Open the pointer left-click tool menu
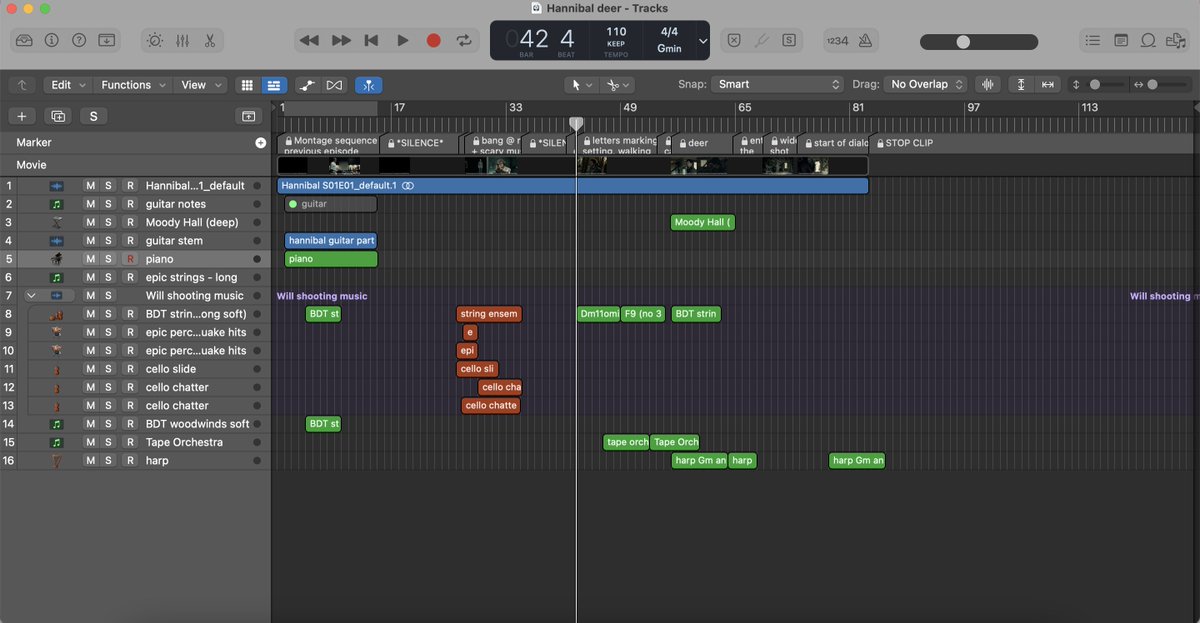 [580, 85]
